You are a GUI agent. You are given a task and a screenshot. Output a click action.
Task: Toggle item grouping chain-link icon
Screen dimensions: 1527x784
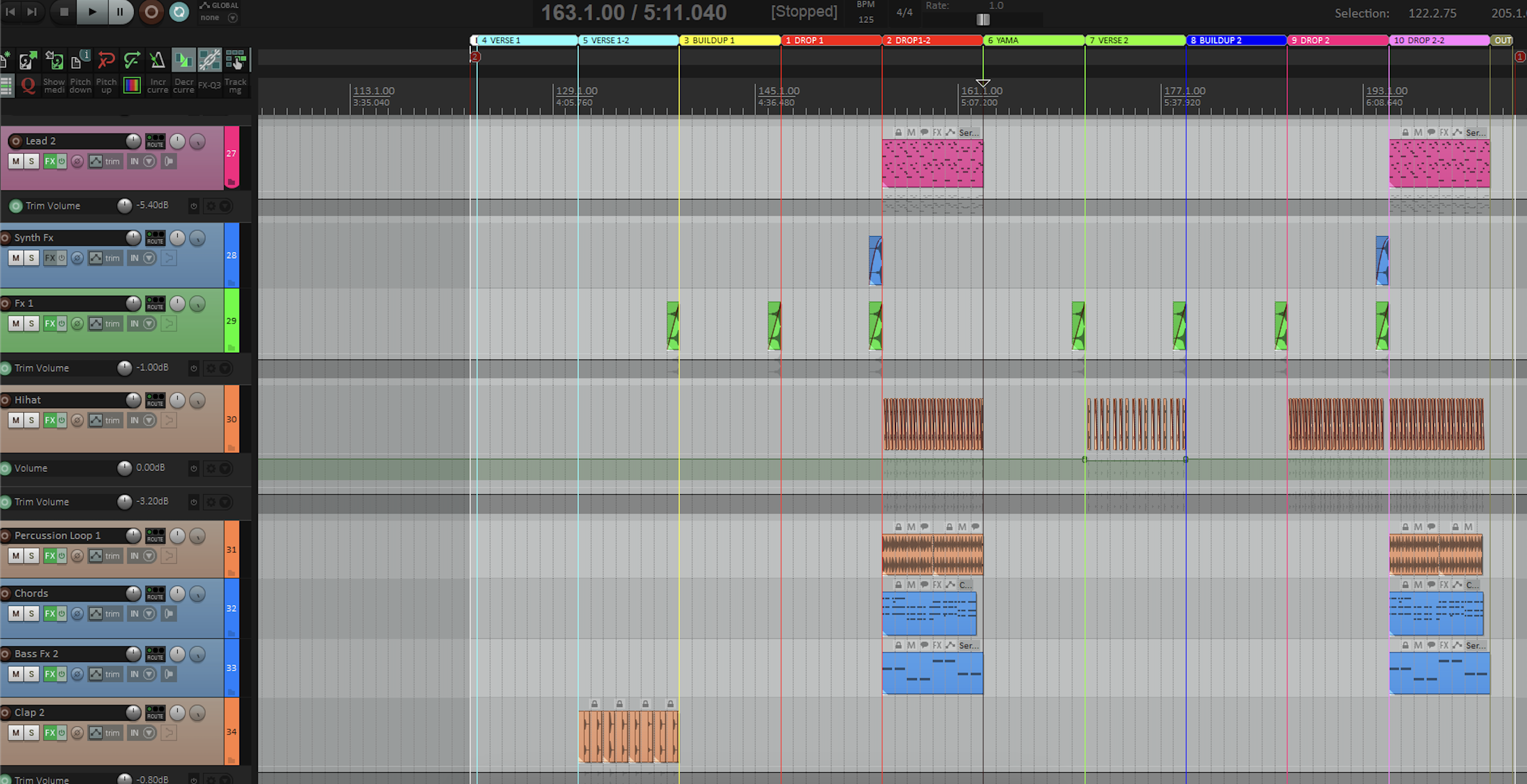tap(209, 61)
